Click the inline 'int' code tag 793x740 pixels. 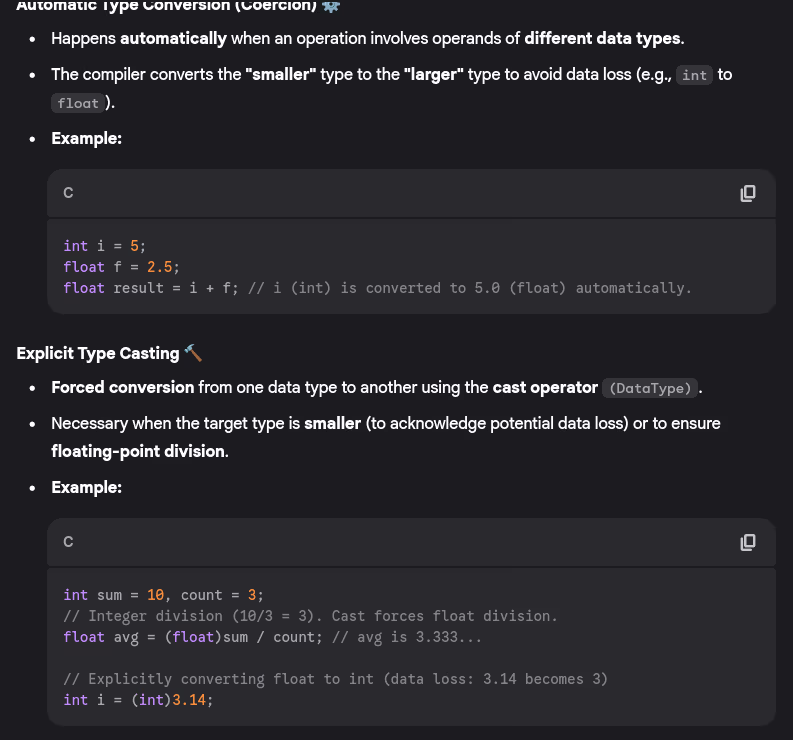694,76
